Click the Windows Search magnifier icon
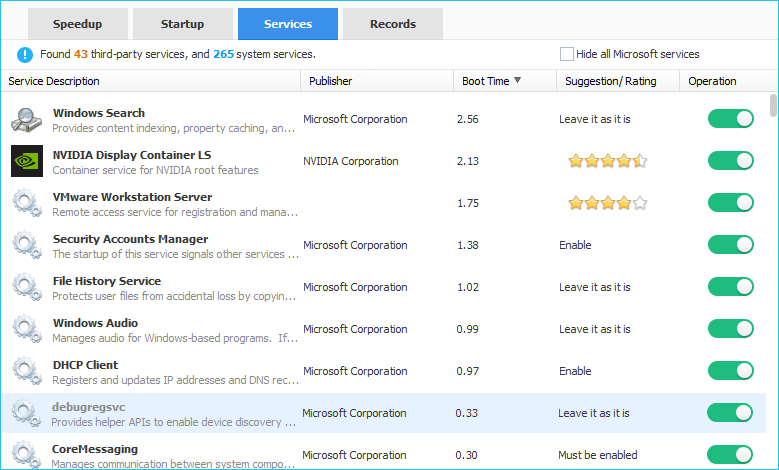Image resolution: width=779 pixels, height=470 pixels. point(27,120)
